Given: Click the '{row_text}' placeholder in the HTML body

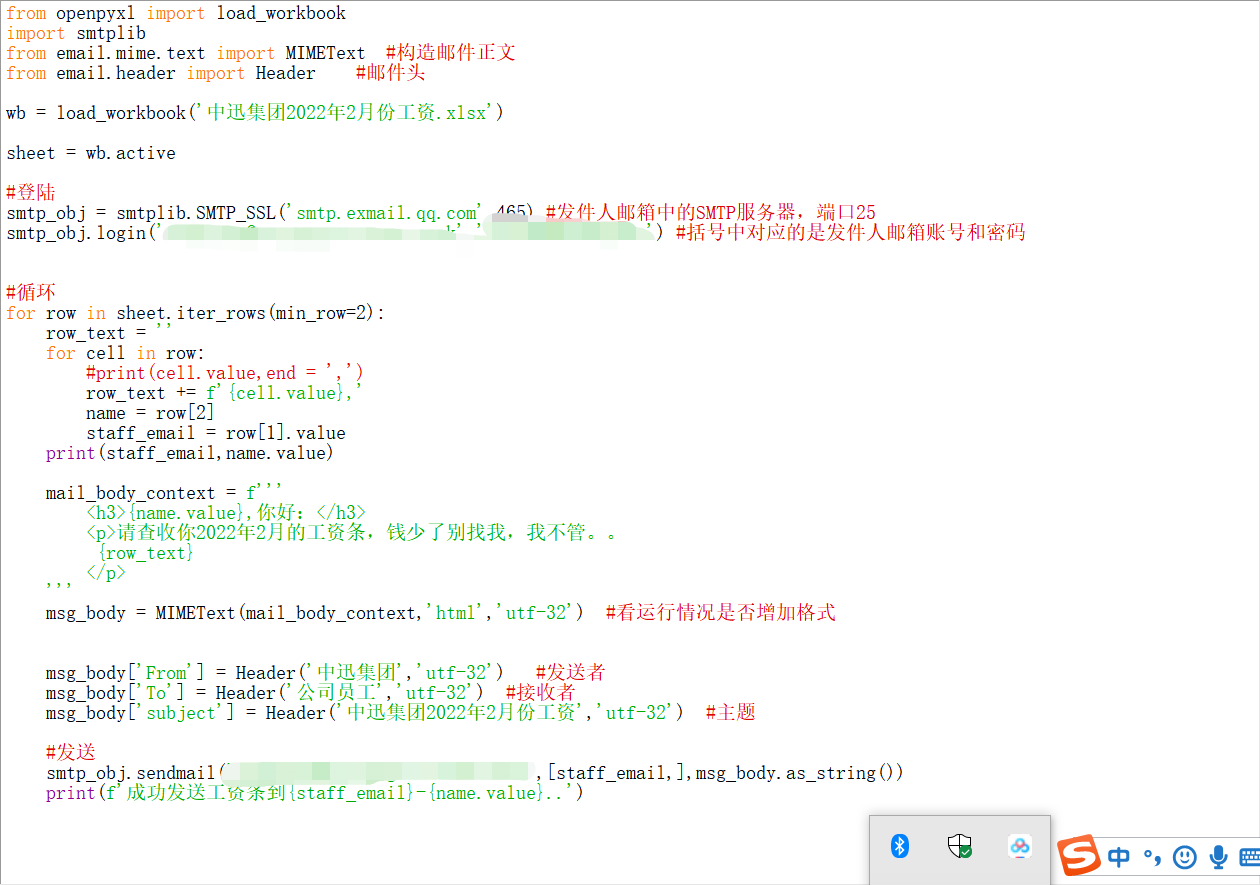Looking at the screenshot, I should (x=145, y=553).
